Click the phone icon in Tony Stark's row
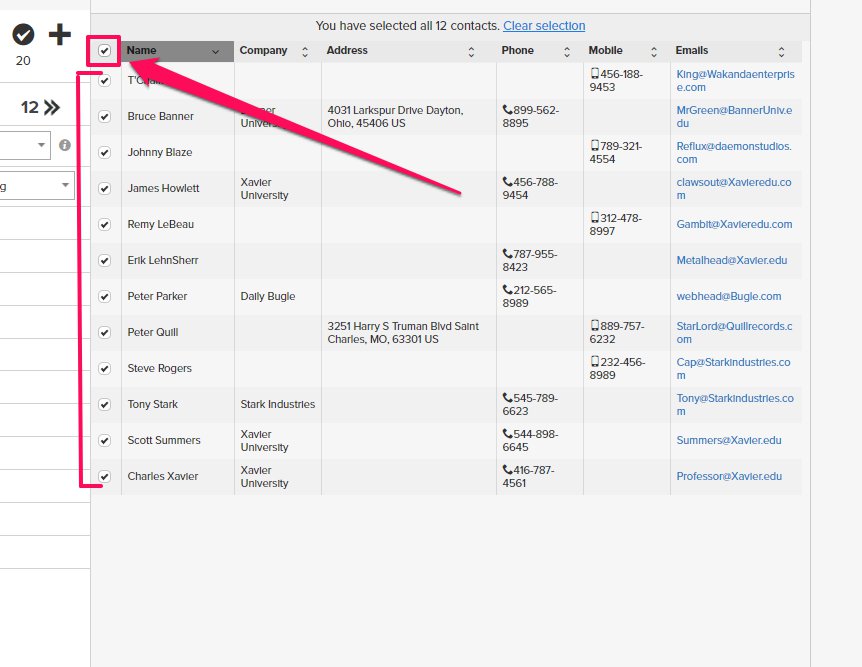 (x=507, y=398)
